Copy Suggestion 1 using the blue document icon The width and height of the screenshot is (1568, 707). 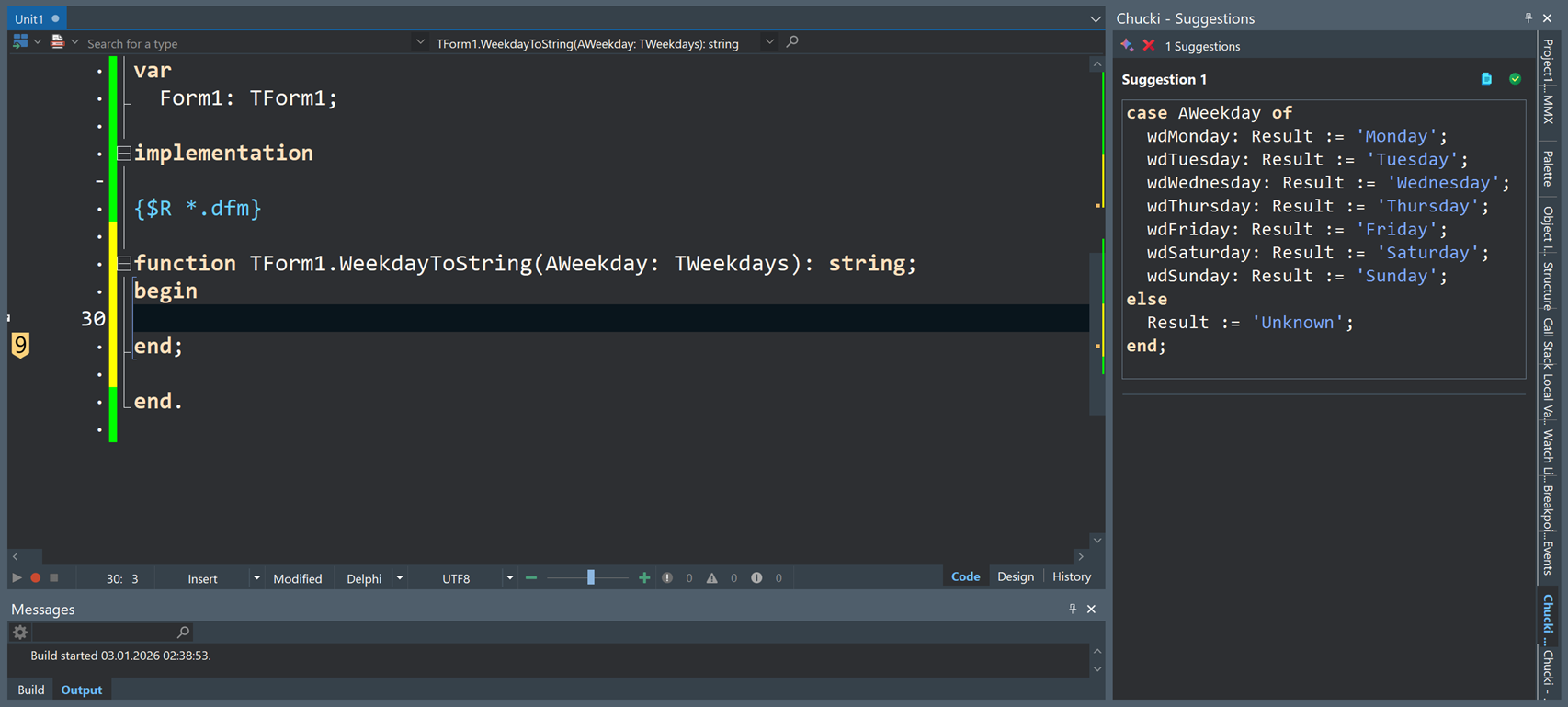pos(1486,79)
